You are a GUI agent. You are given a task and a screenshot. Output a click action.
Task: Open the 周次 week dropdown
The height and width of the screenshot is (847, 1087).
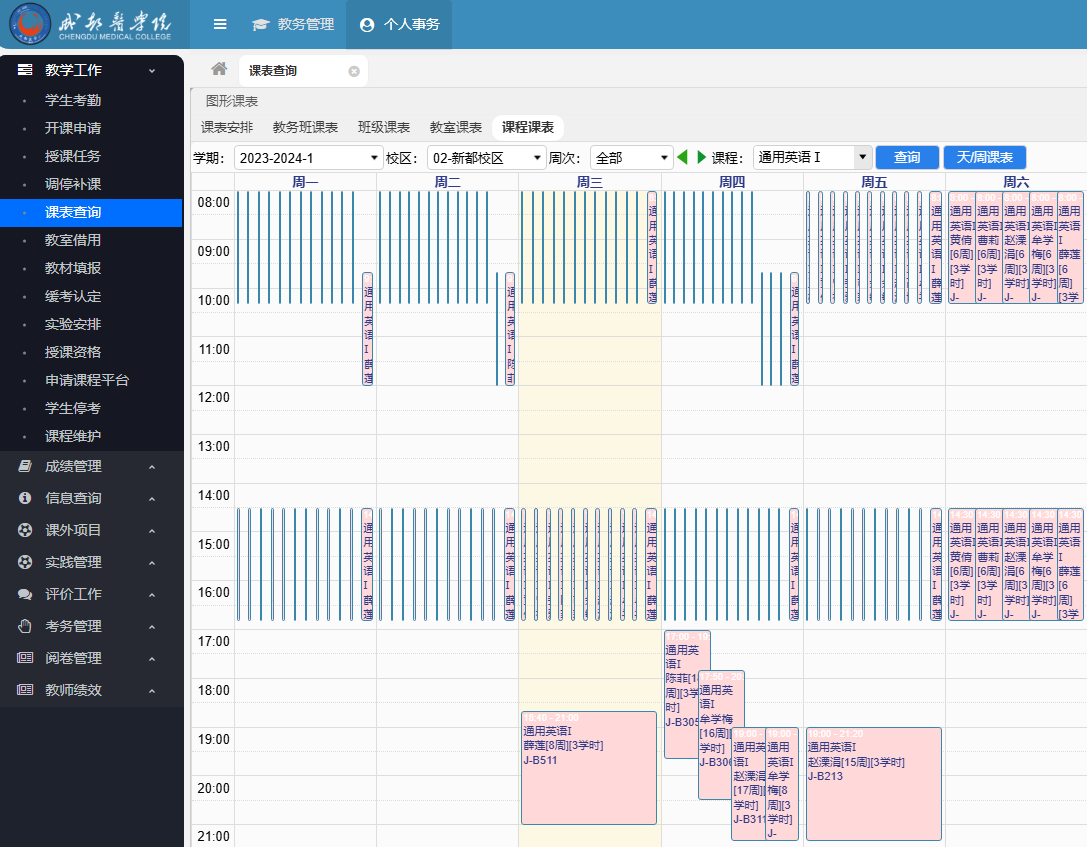(x=631, y=158)
